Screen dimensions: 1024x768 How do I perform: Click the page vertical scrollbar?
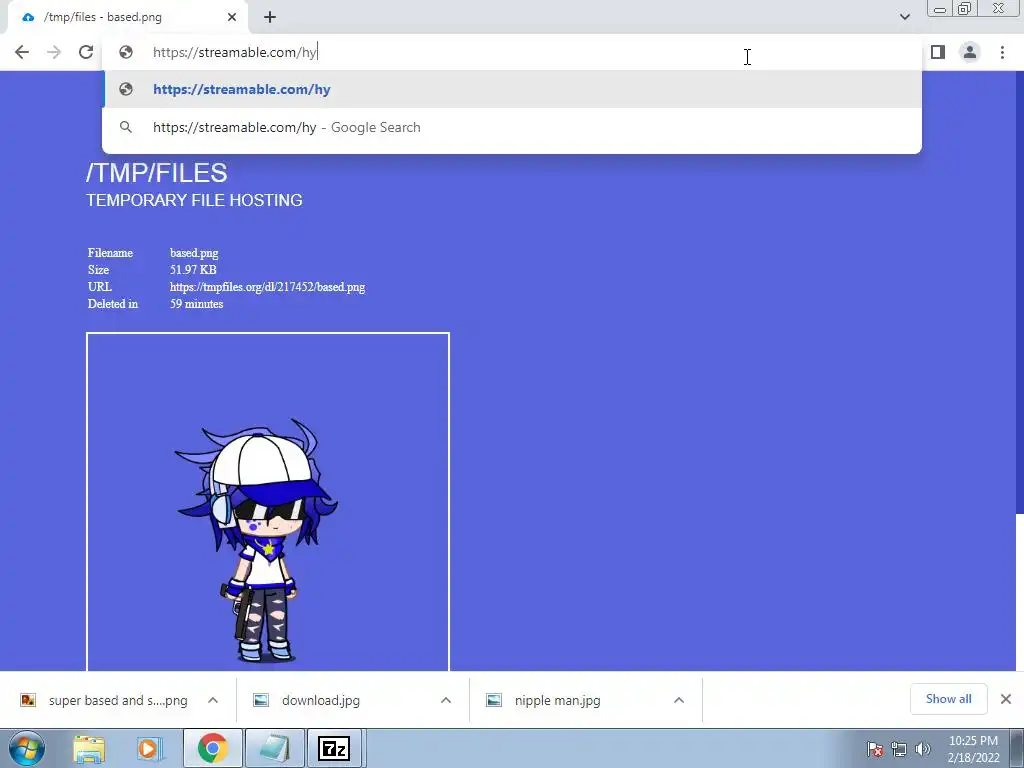coord(1019,370)
